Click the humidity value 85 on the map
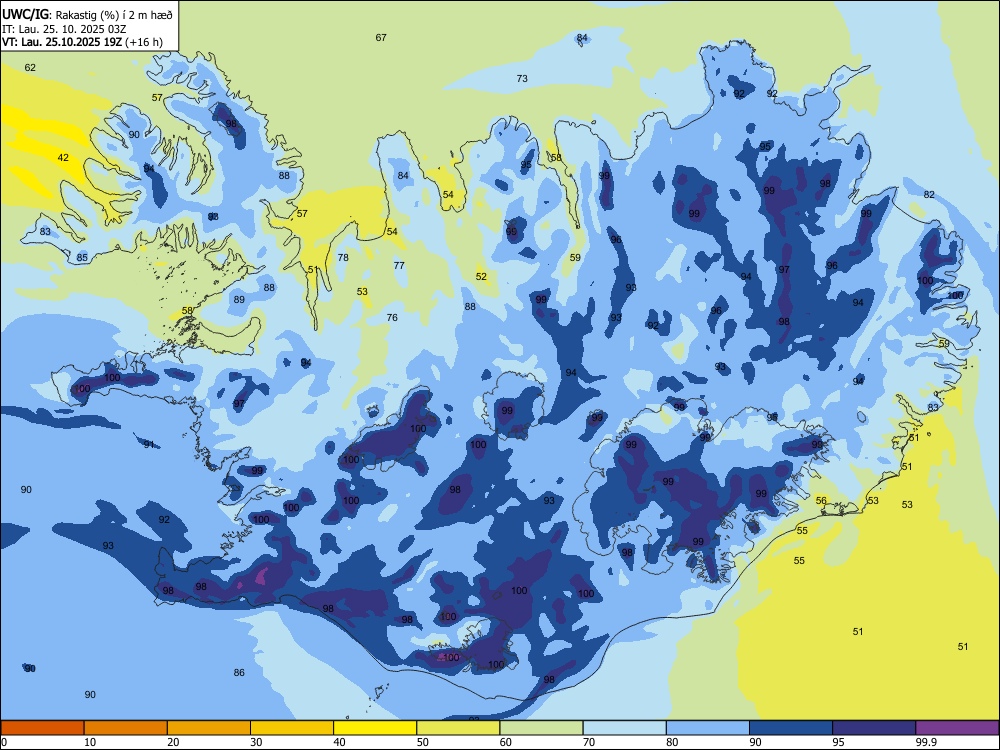Screen dimensions: 1000x750 pyautogui.click(x=82, y=258)
